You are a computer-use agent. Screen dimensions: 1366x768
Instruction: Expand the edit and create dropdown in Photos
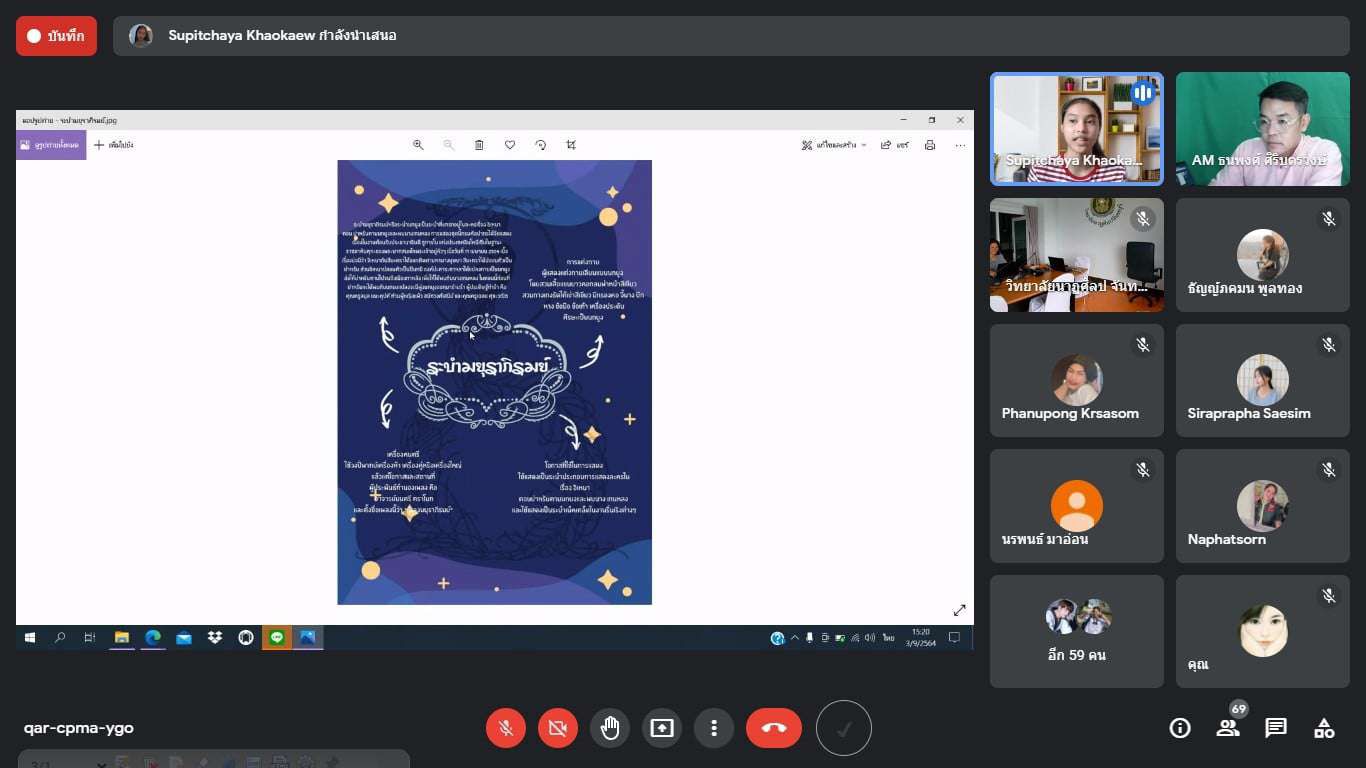tap(834, 145)
